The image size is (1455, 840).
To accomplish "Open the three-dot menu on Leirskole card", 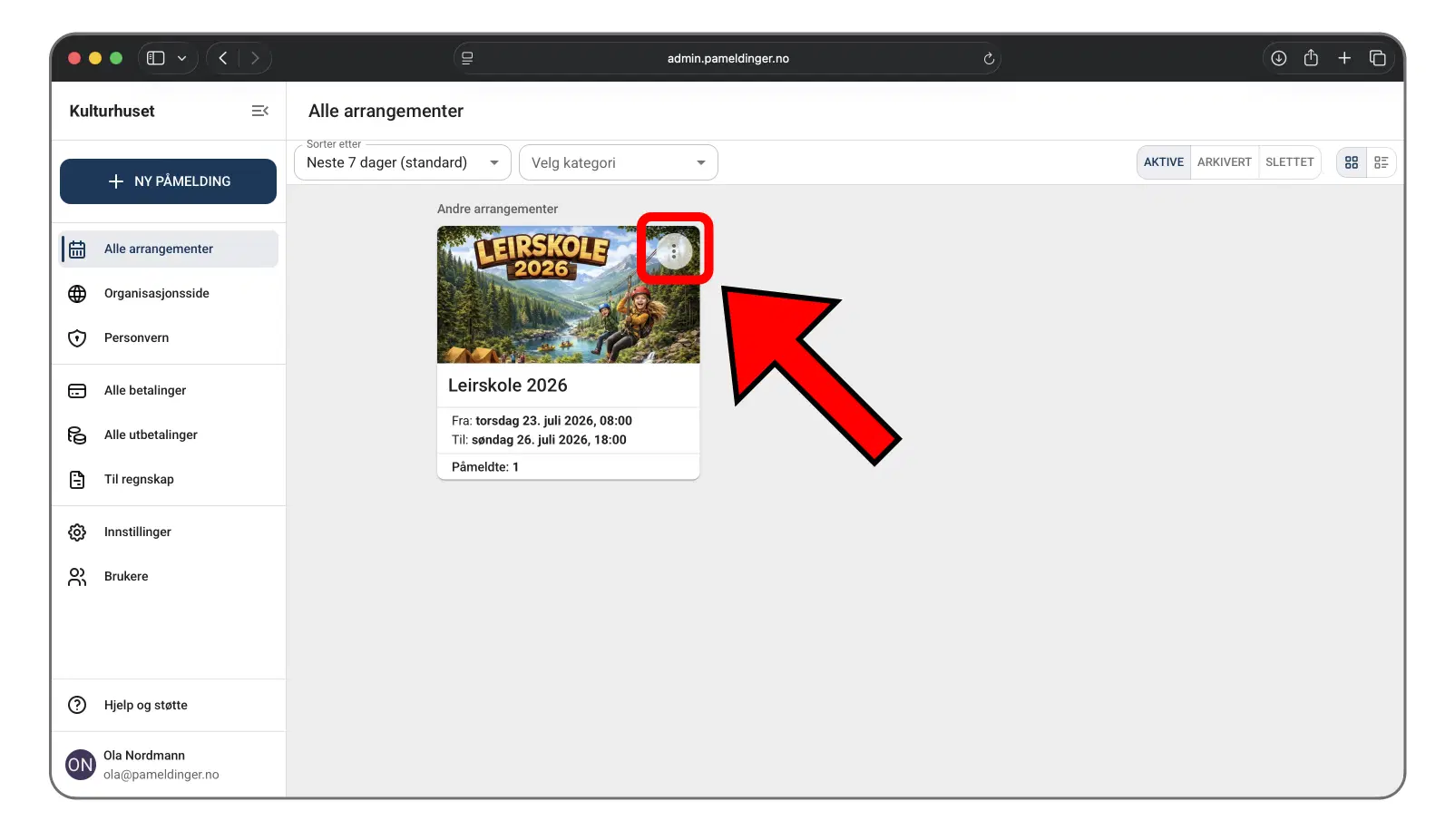I will tap(674, 251).
